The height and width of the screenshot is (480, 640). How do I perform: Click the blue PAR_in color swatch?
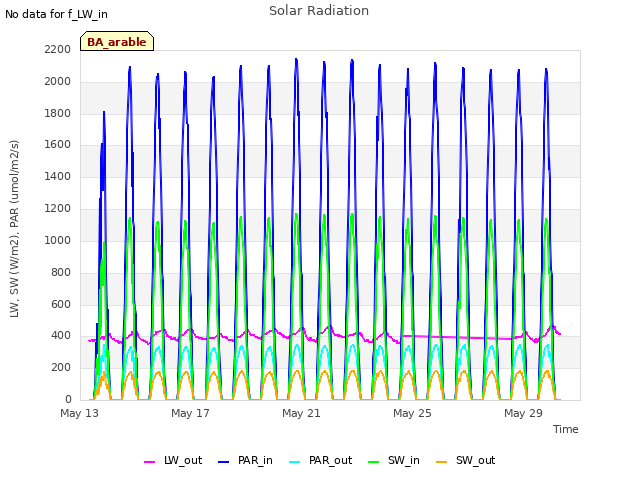tap(224, 462)
